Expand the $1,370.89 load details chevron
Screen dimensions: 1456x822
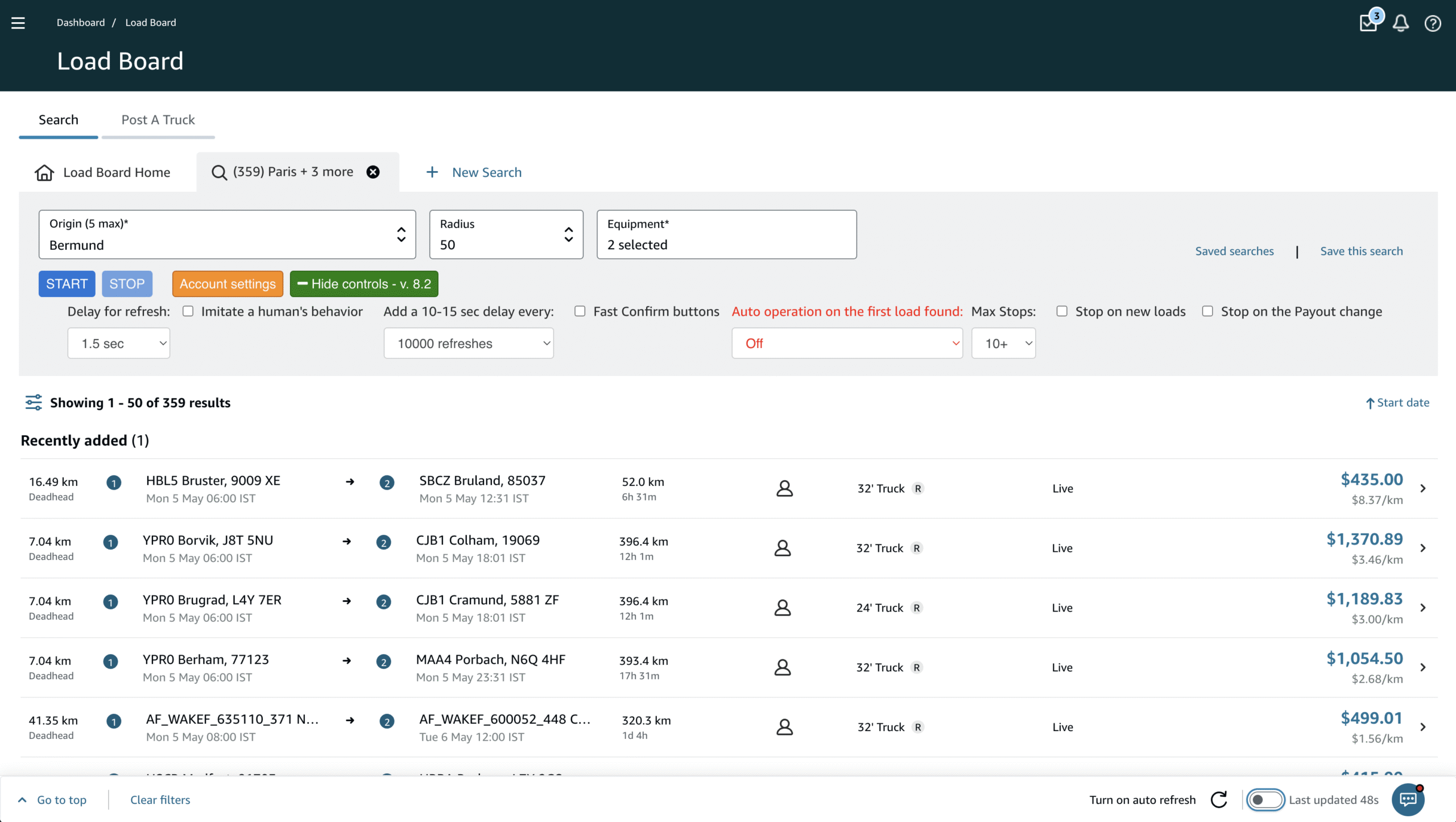point(1423,548)
